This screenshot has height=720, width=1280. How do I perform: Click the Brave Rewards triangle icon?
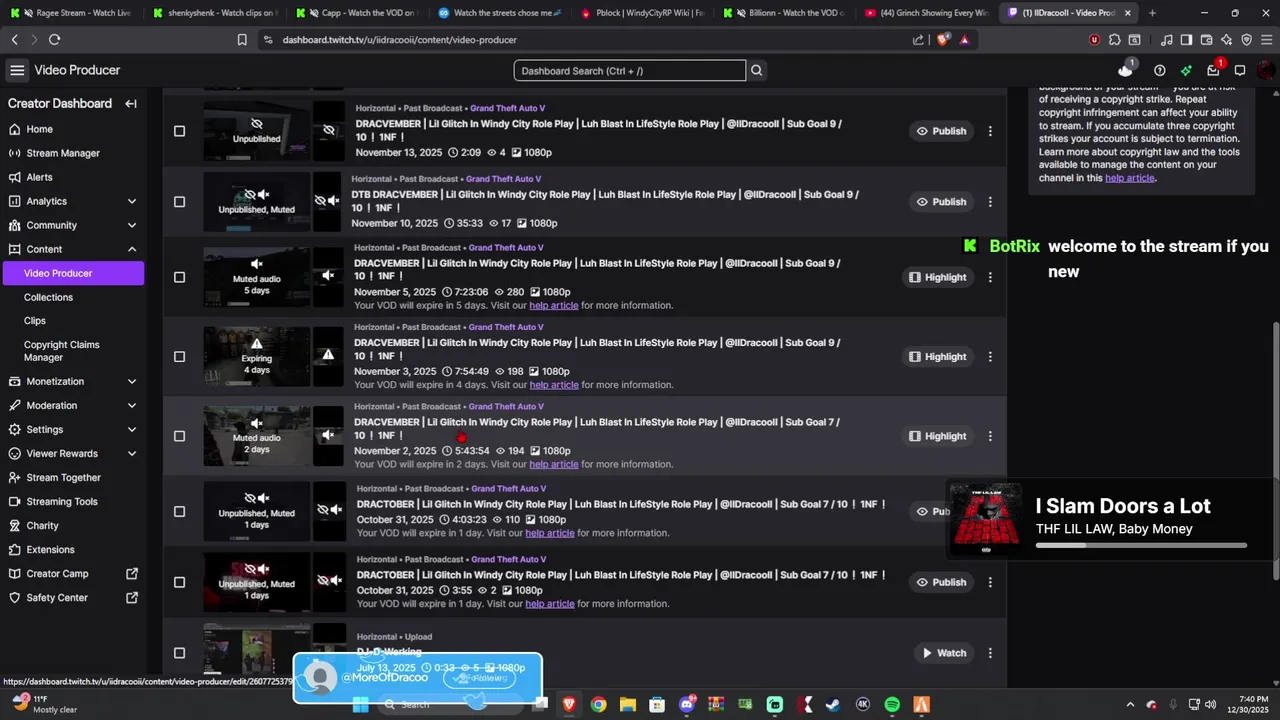pyautogui.click(x=964, y=40)
